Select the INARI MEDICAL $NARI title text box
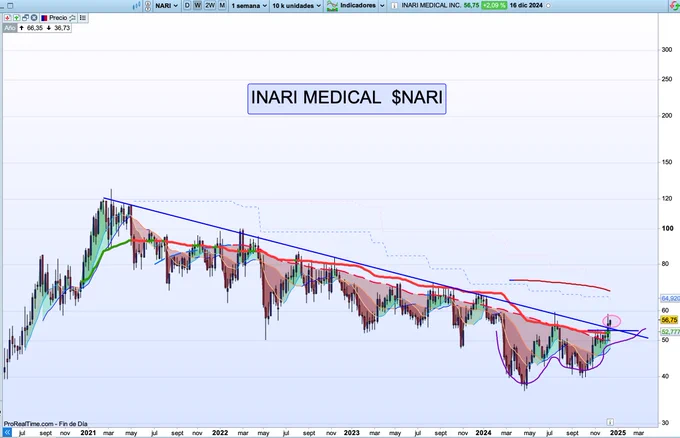This screenshot has width=680, height=438. click(347, 98)
